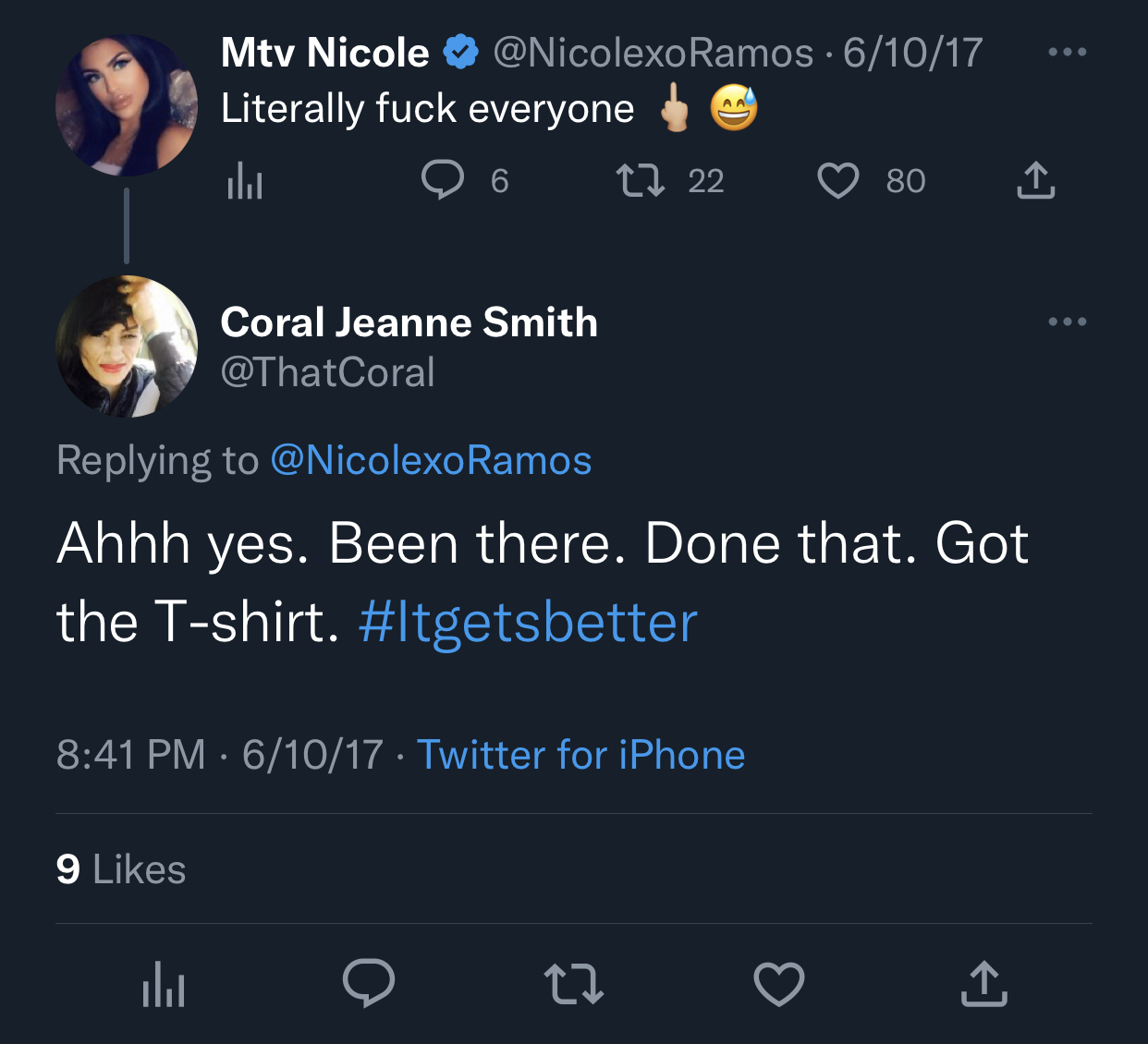The width and height of the screenshot is (1148, 1044).
Task: Follow the @NicolexoRamos mention in Replying to
Action: pos(431,460)
